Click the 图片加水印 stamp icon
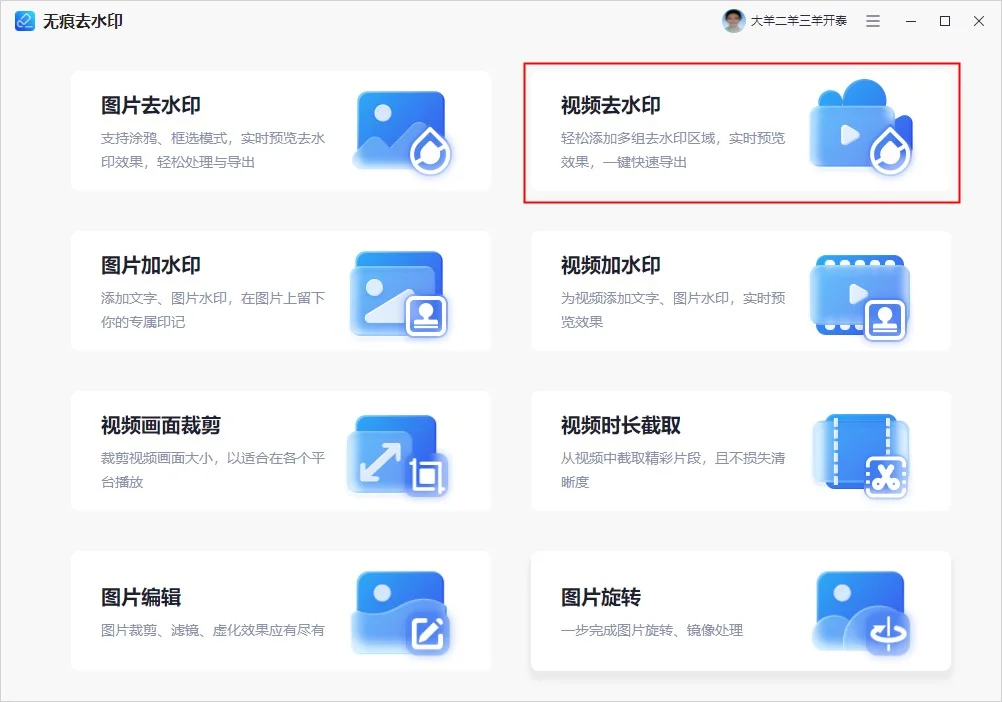Image resolution: width=1002 pixels, height=702 pixels. (399, 294)
